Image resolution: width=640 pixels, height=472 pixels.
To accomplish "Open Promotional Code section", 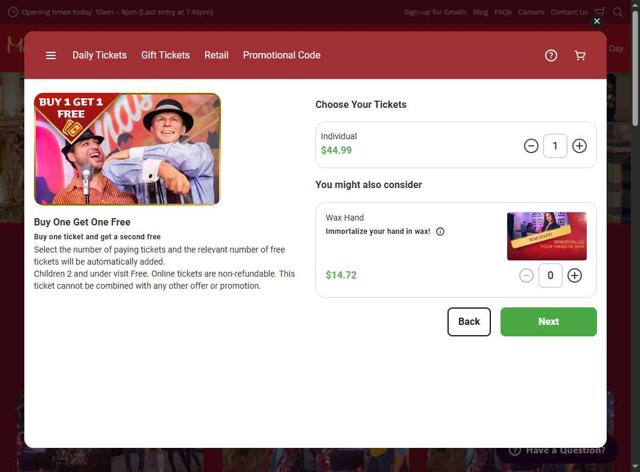I will tap(281, 55).
